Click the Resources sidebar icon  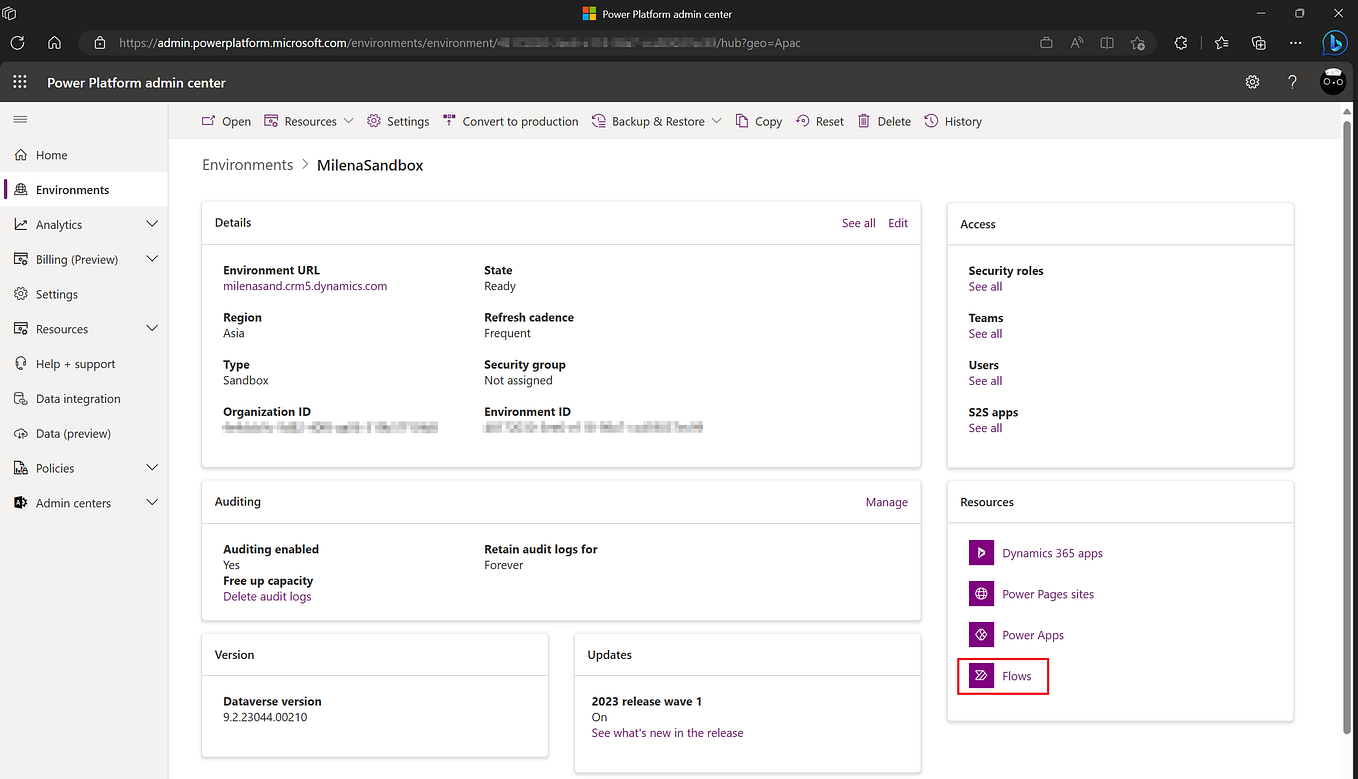click(x=21, y=329)
